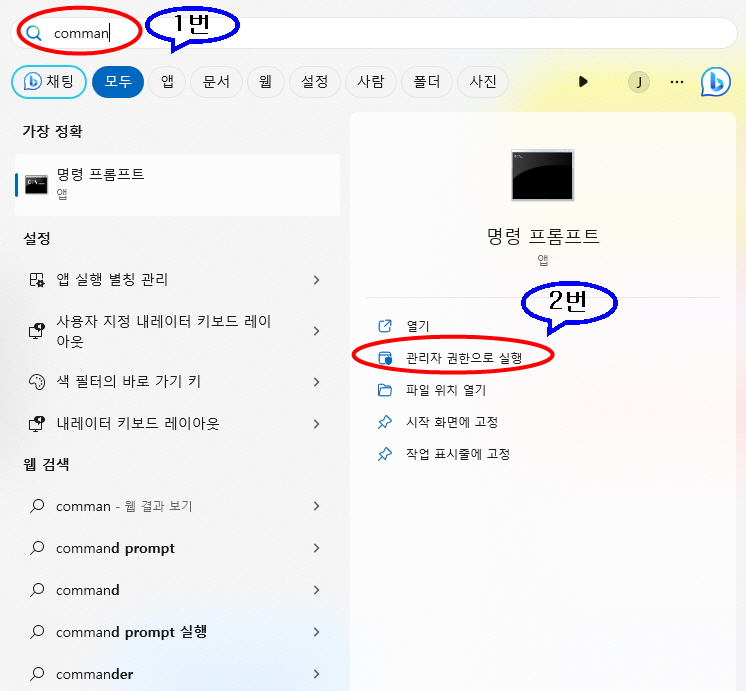
Task: Click the search magnifier icon in search box
Action: [34, 33]
